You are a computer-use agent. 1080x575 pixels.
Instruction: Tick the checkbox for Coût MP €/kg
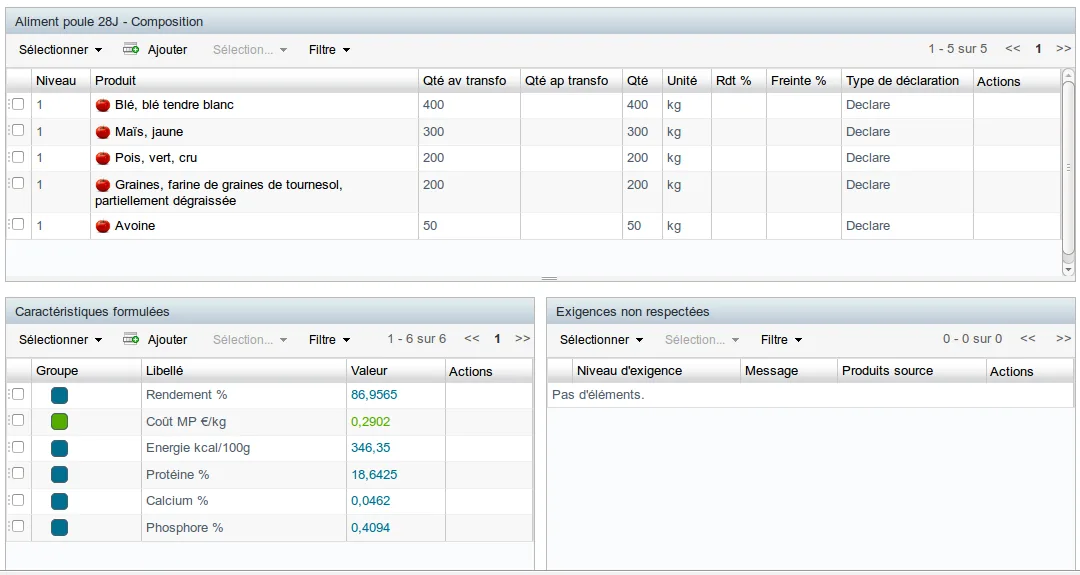pos(19,420)
